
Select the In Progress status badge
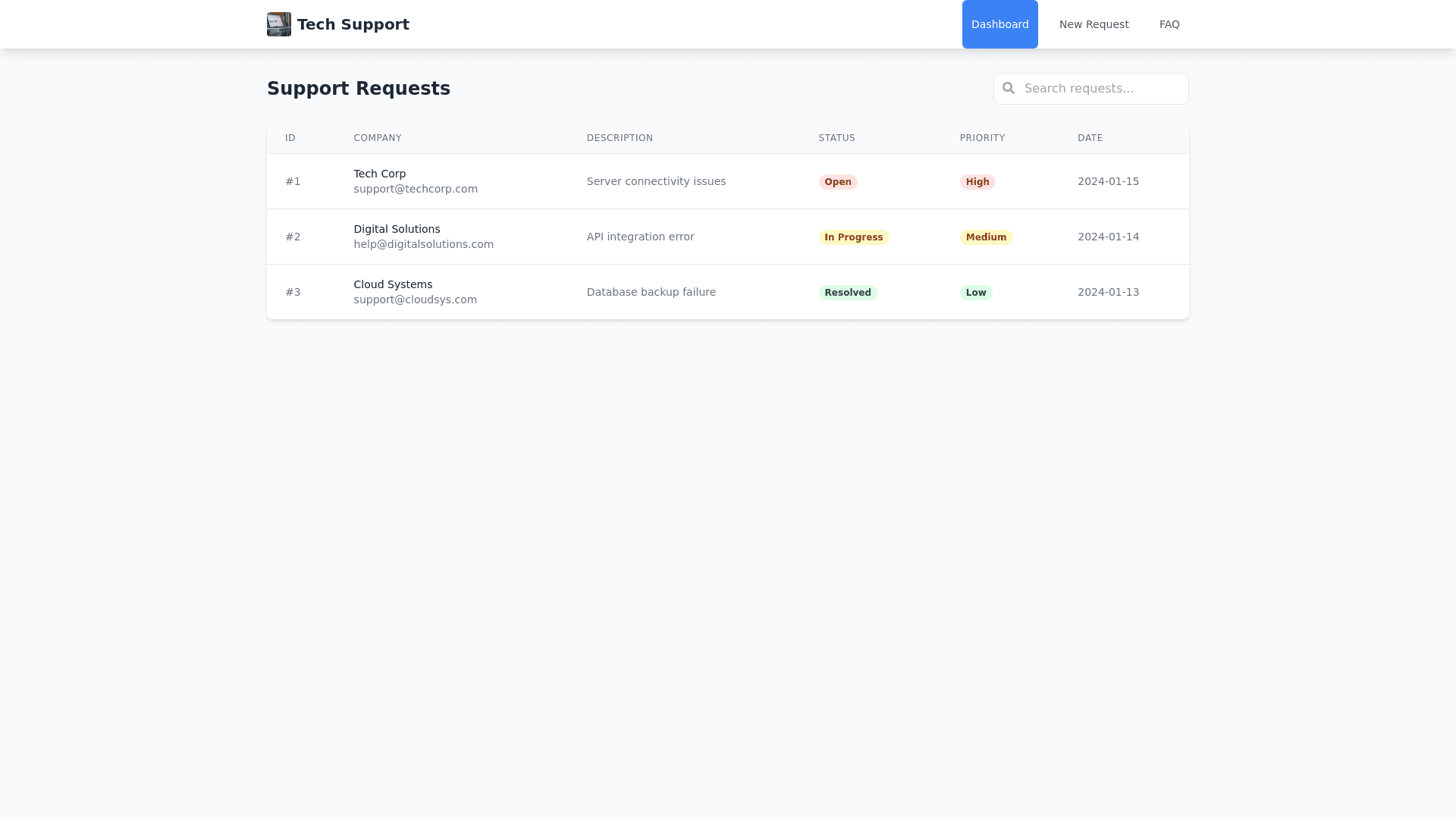853,237
